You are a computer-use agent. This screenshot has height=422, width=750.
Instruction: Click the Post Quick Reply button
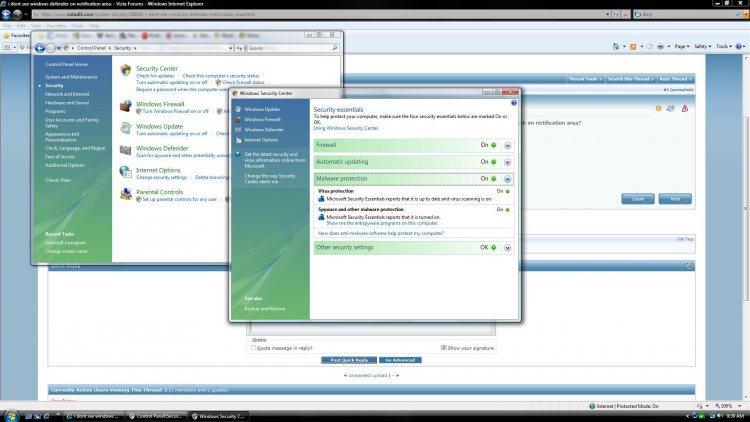pyautogui.click(x=349, y=360)
